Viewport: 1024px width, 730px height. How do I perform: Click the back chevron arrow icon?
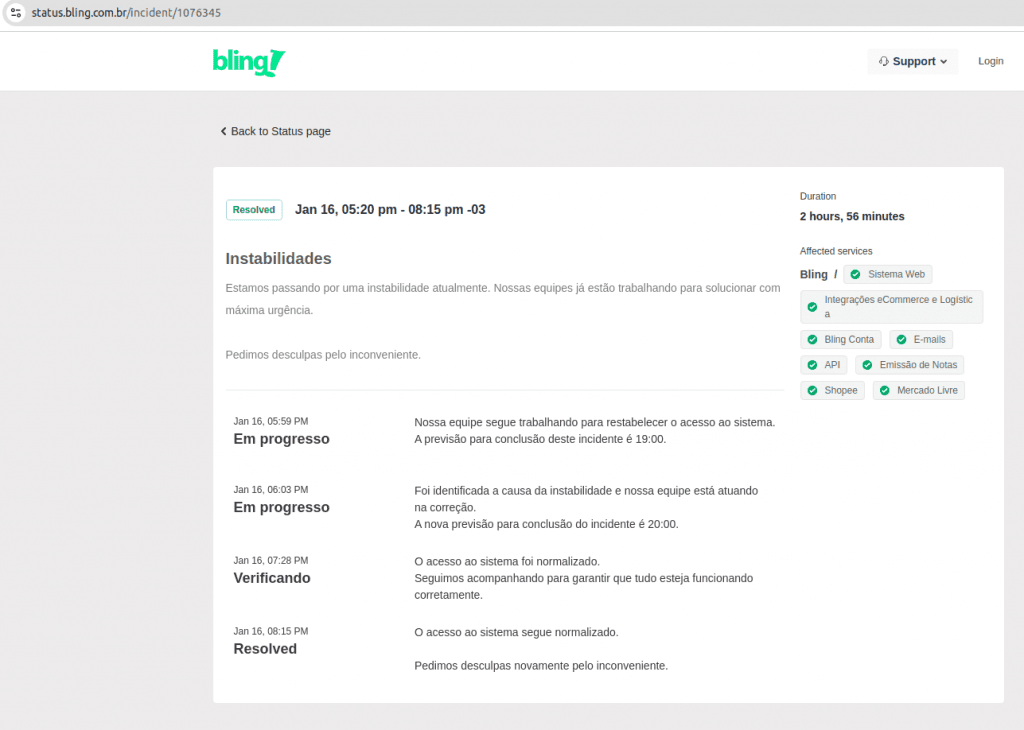point(223,131)
